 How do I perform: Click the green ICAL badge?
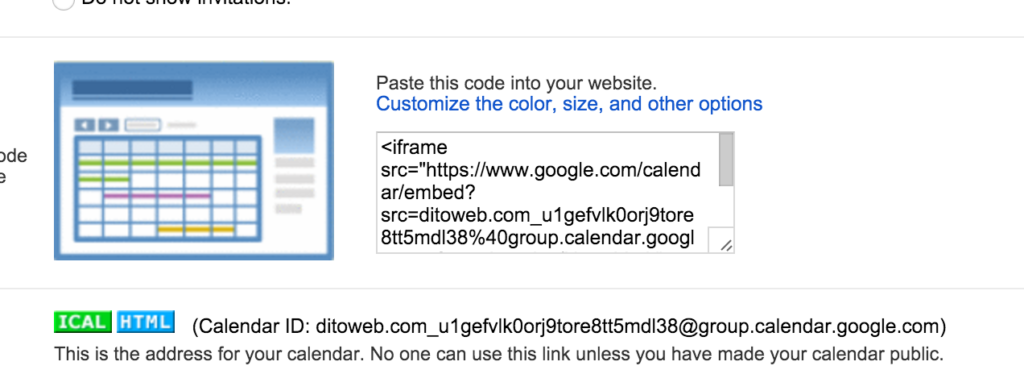83,322
